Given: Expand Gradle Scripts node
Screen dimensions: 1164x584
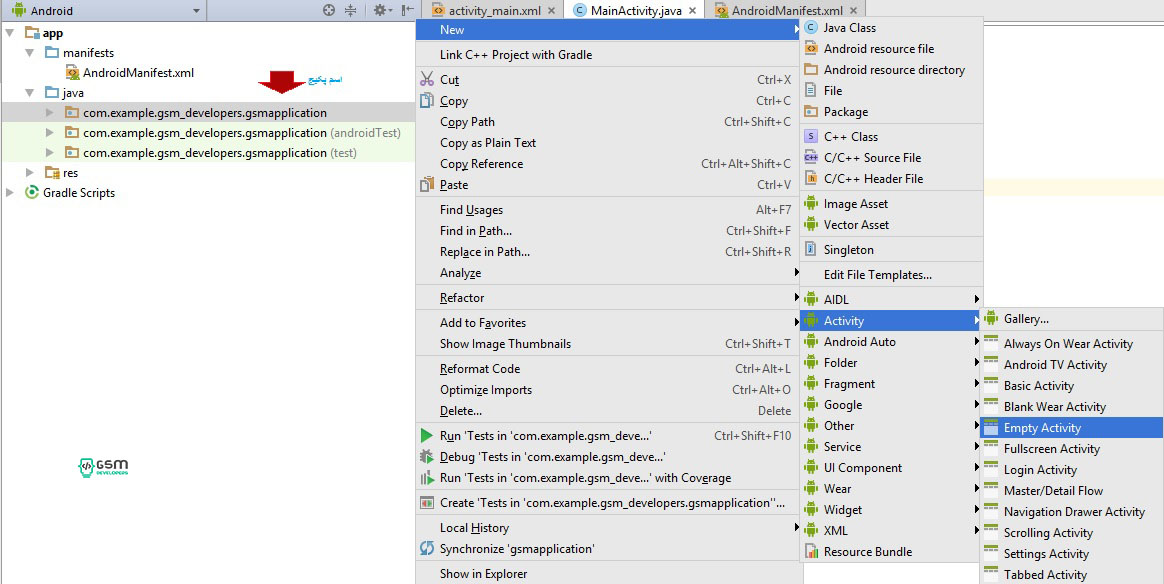Looking at the screenshot, I should (x=10, y=193).
